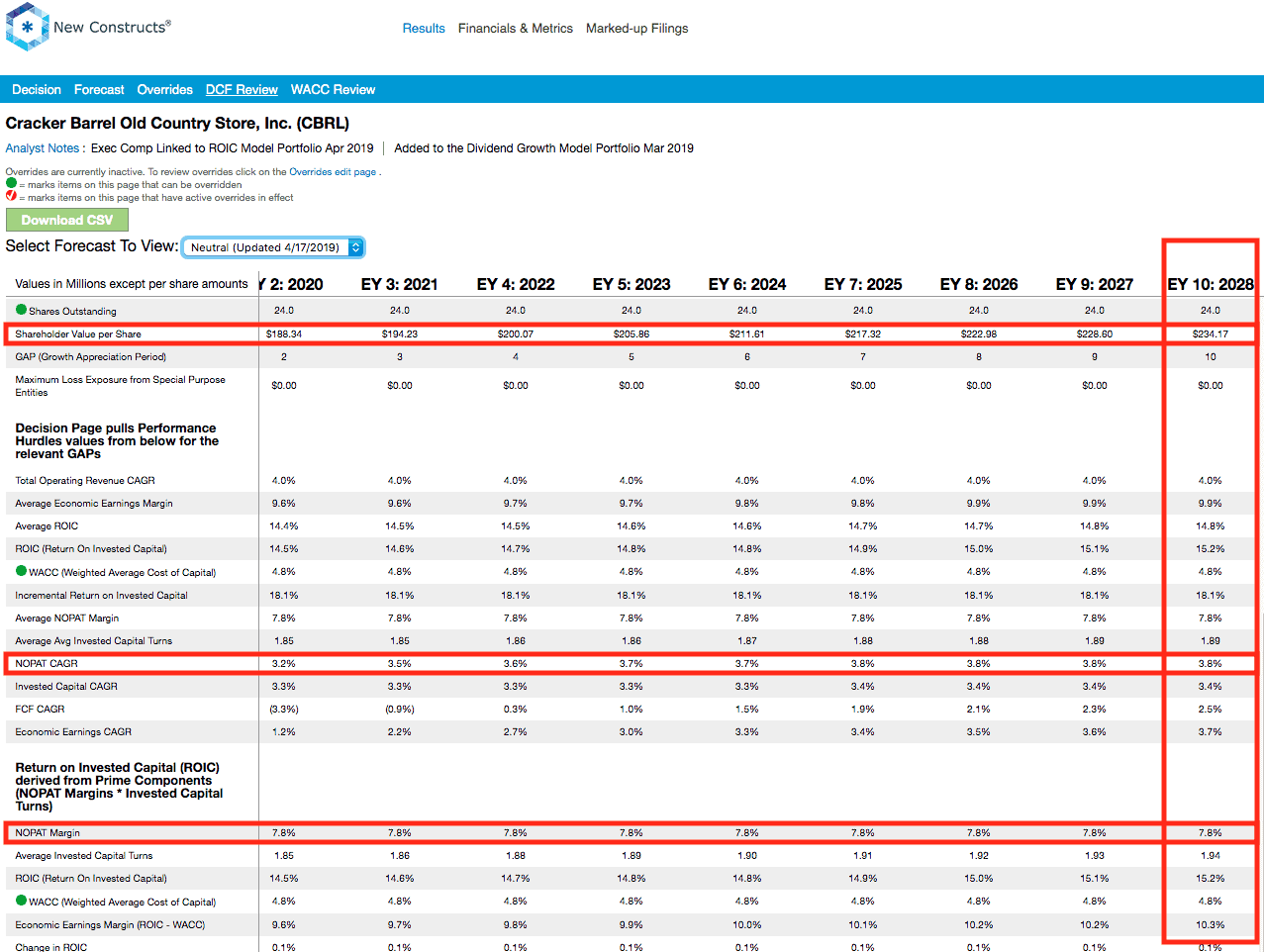1264x952 pixels.
Task: Click the New Constructs logo
Action: point(88,27)
